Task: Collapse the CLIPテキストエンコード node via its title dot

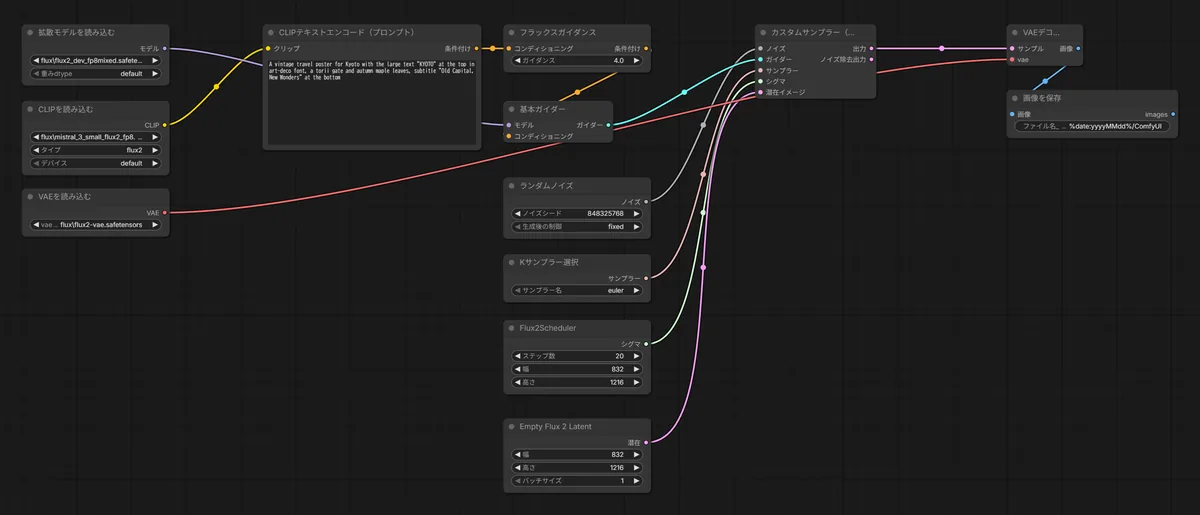Action: click(271, 33)
